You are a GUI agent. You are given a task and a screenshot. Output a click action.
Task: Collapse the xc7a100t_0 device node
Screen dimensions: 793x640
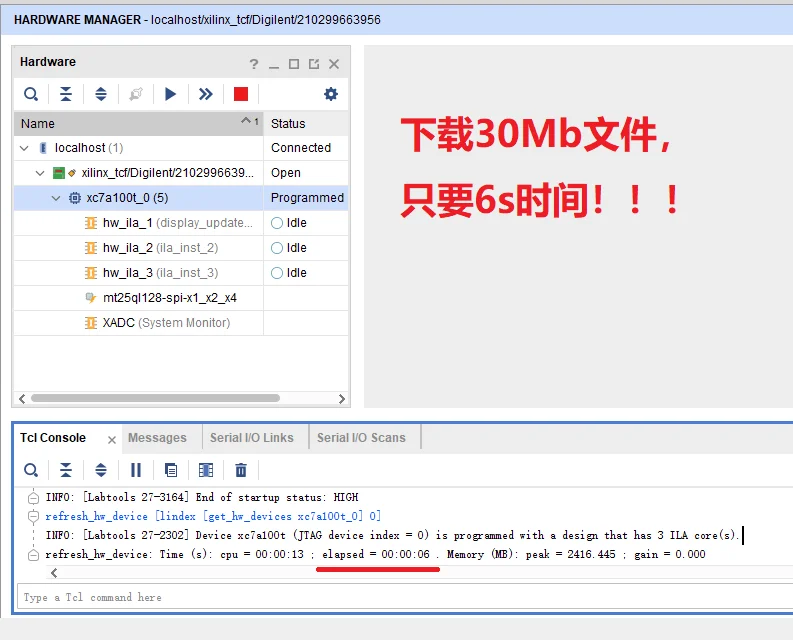56,198
